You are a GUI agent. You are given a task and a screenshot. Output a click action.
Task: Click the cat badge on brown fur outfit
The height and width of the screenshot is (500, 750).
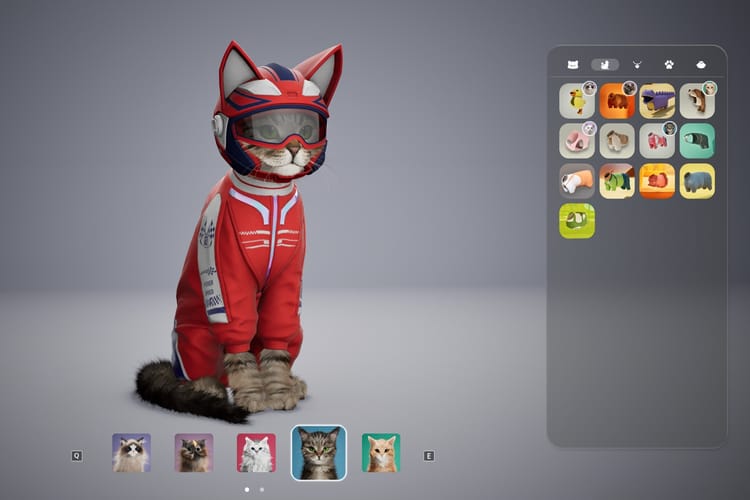pos(710,88)
